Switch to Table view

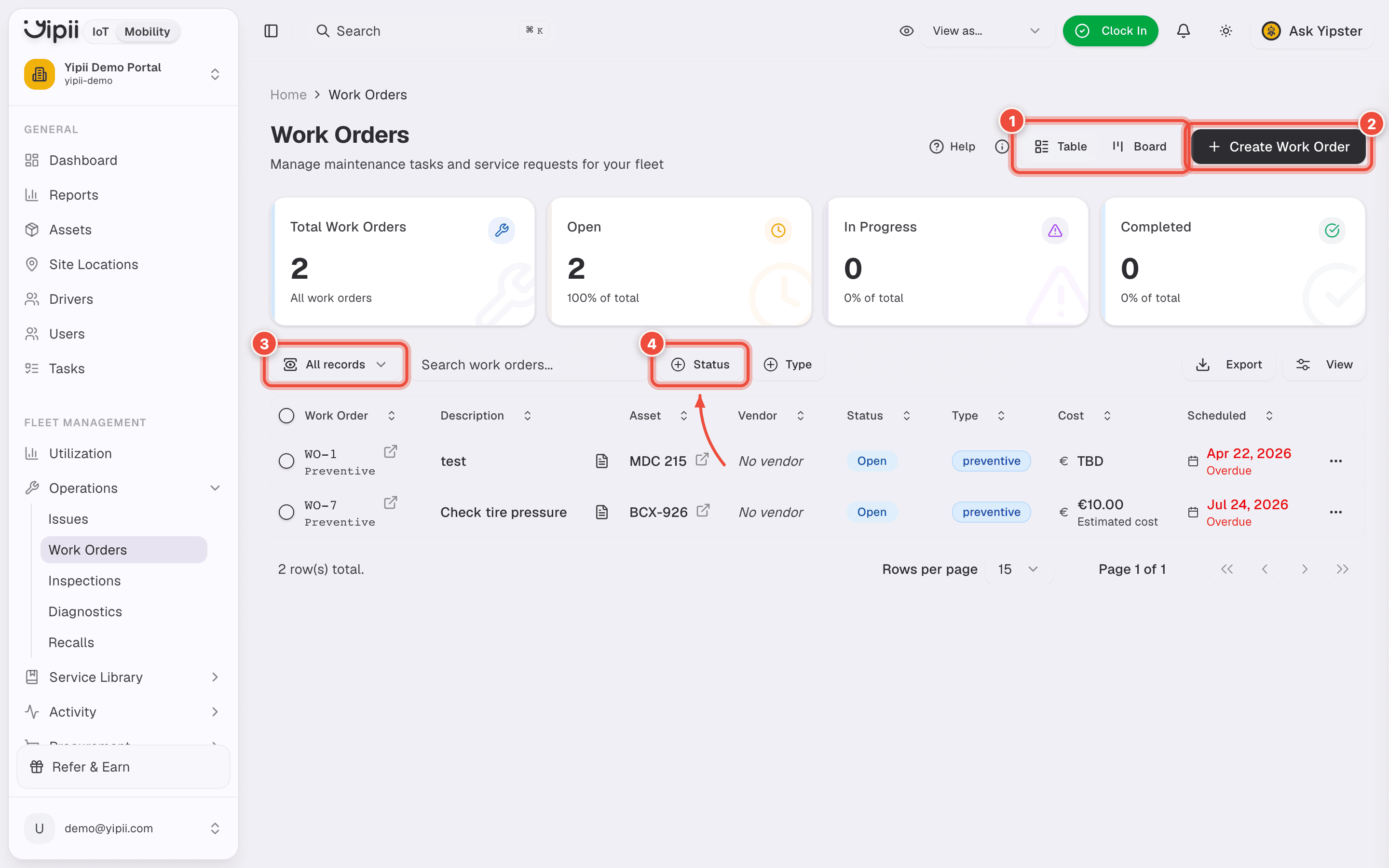point(1061,147)
